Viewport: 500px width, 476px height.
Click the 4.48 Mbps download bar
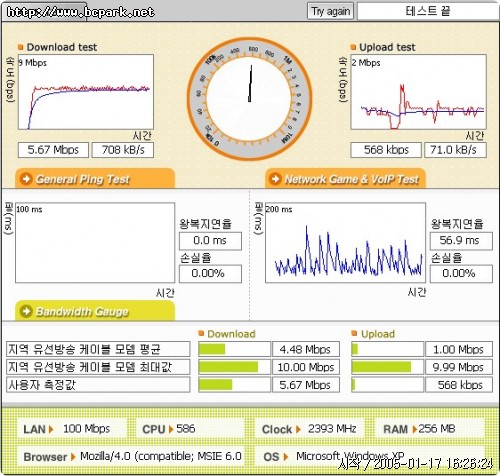pos(234,349)
